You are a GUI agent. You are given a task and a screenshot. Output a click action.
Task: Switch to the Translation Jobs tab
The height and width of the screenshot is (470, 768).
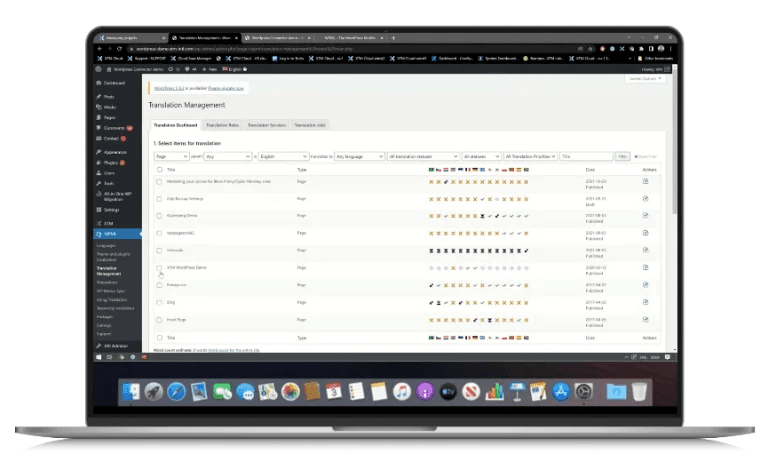(310, 125)
